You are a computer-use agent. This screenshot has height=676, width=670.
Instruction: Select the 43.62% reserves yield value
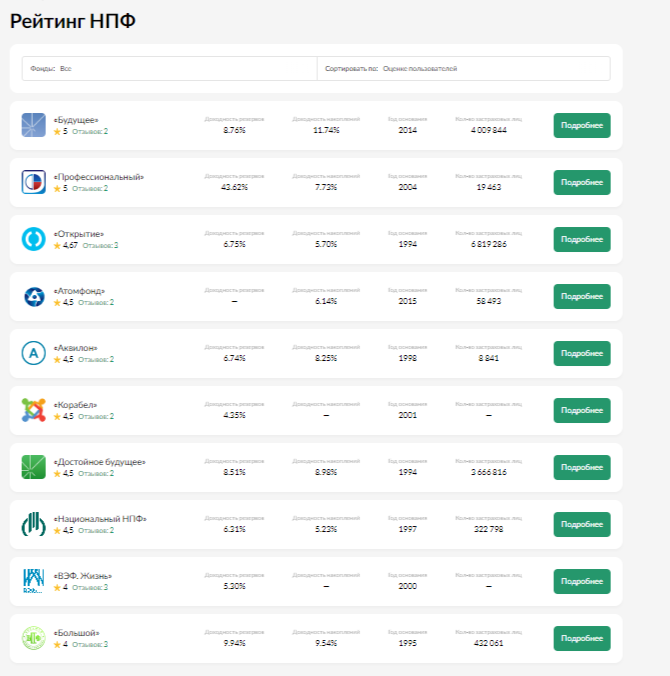(234, 187)
